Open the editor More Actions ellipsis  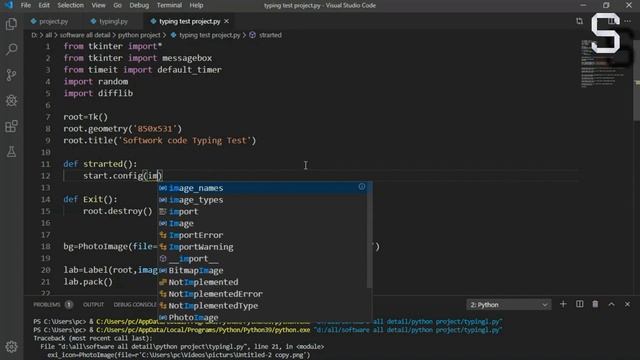tap(627, 21)
